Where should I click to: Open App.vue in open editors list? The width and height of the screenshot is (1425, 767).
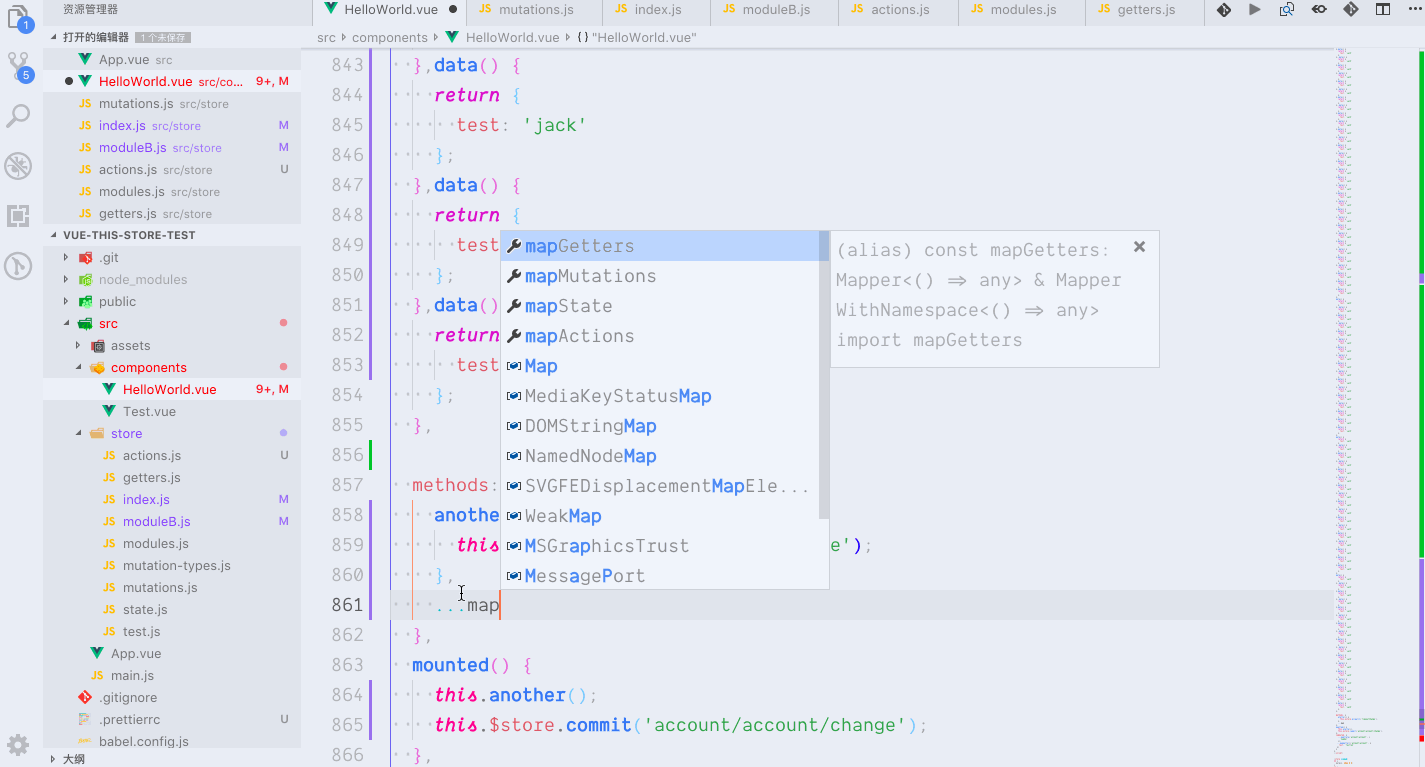click(172, 59)
